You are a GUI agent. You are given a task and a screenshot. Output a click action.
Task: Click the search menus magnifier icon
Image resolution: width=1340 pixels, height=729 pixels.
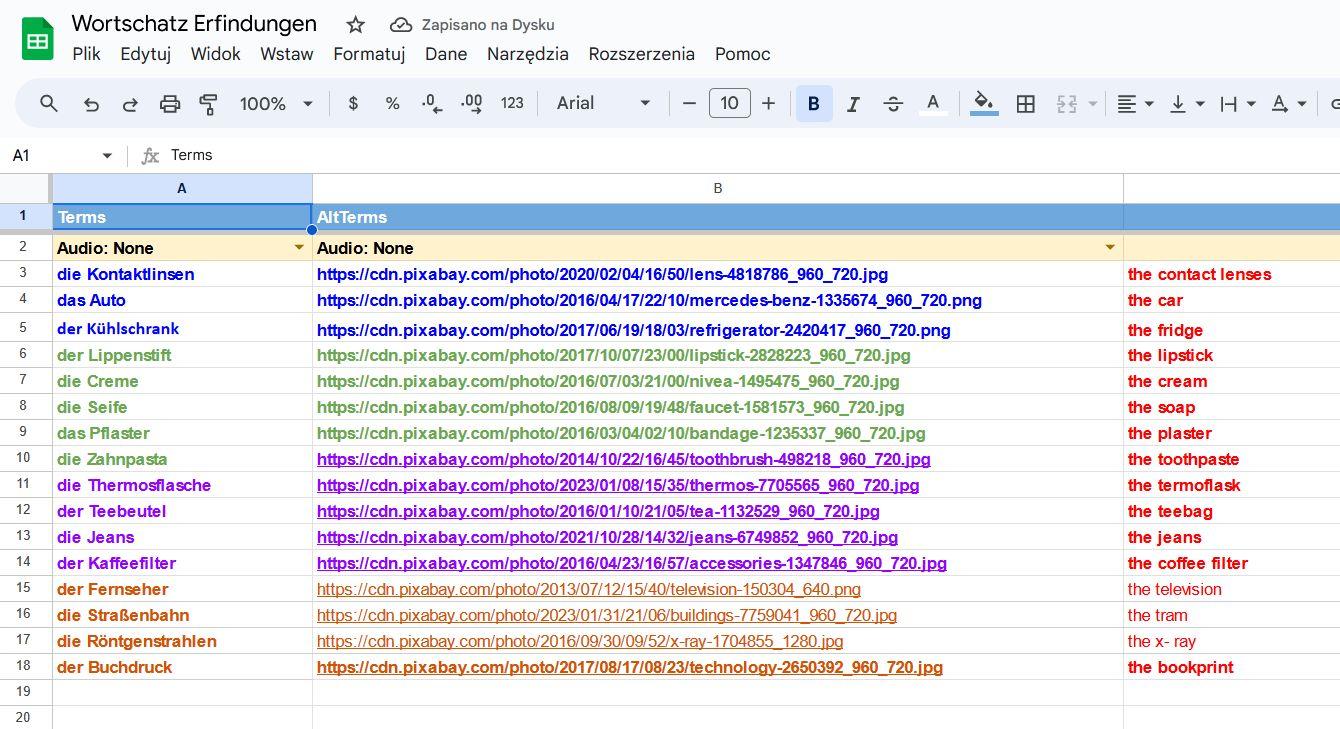pyautogui.click(x=48, y=103)
